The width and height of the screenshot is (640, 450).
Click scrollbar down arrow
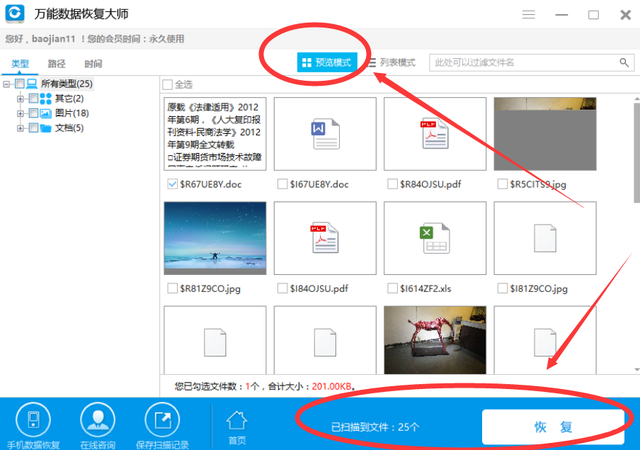(x=637, y=370)
